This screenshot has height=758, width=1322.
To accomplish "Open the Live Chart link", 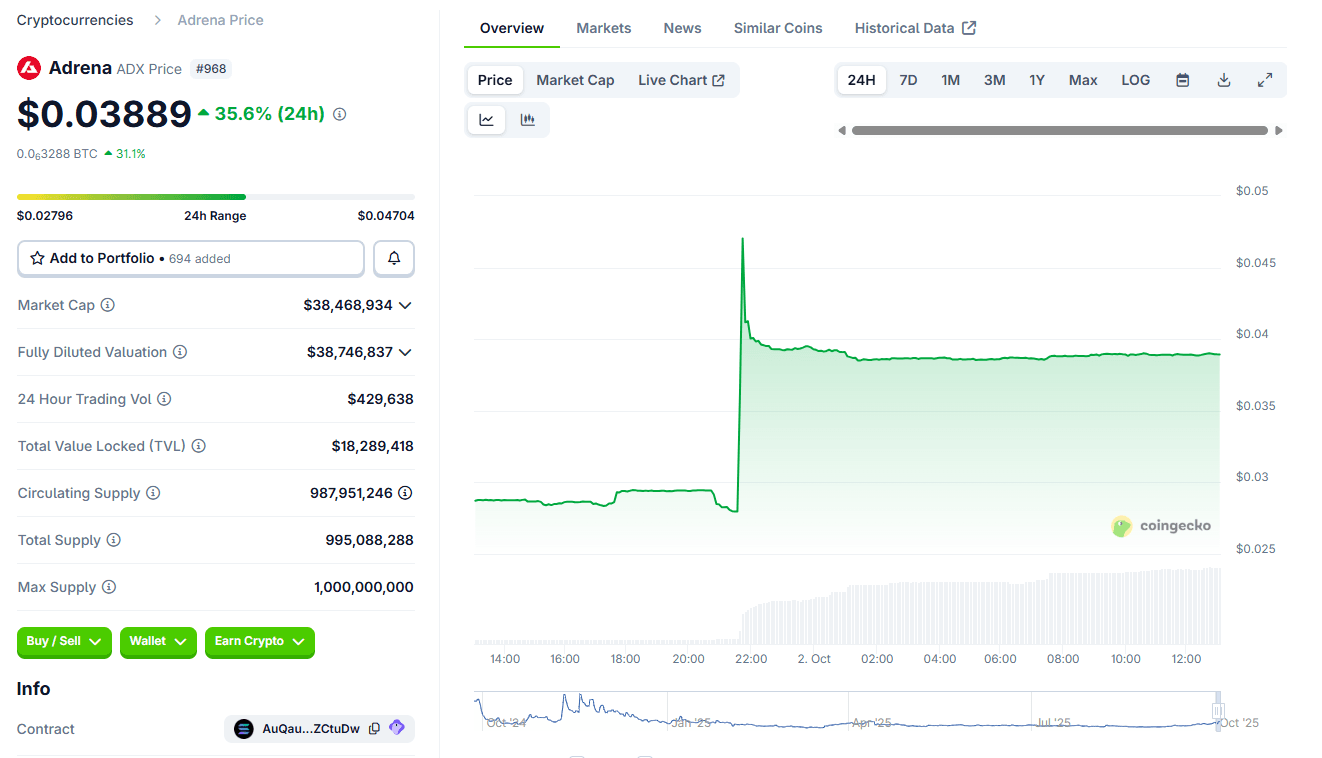I will point(682,79).
